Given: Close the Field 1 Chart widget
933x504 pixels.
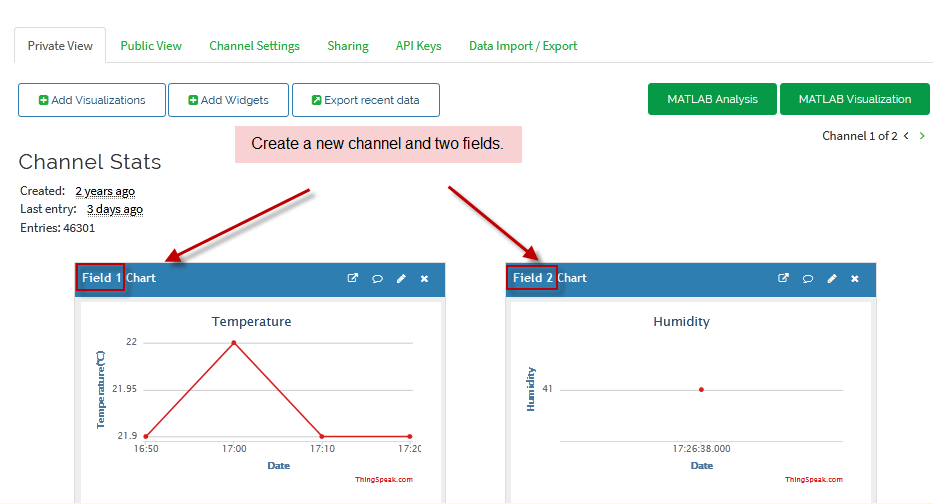Looking at the screenshot, I should (424, 278).
